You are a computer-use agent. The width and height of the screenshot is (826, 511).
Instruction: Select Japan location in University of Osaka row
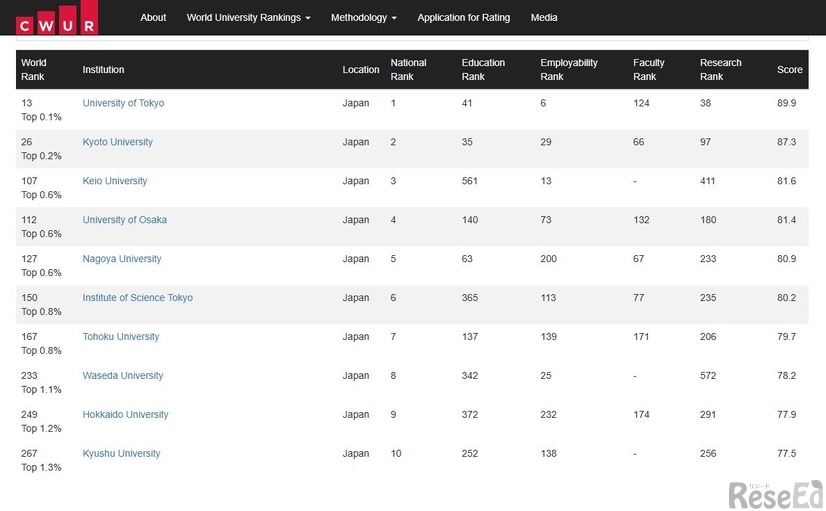pos(356,220)
